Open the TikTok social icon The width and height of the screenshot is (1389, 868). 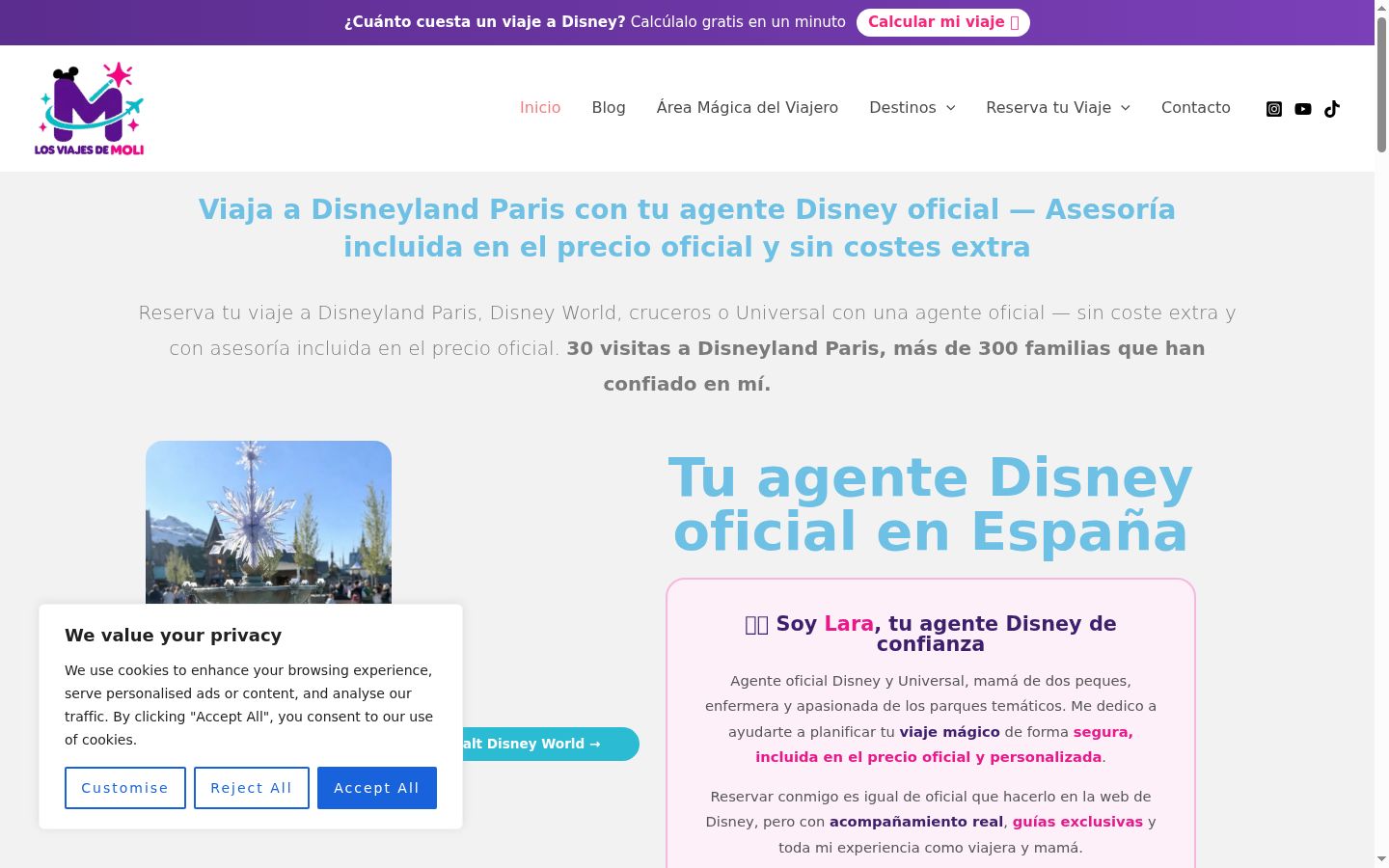[x=1332, y=109]
